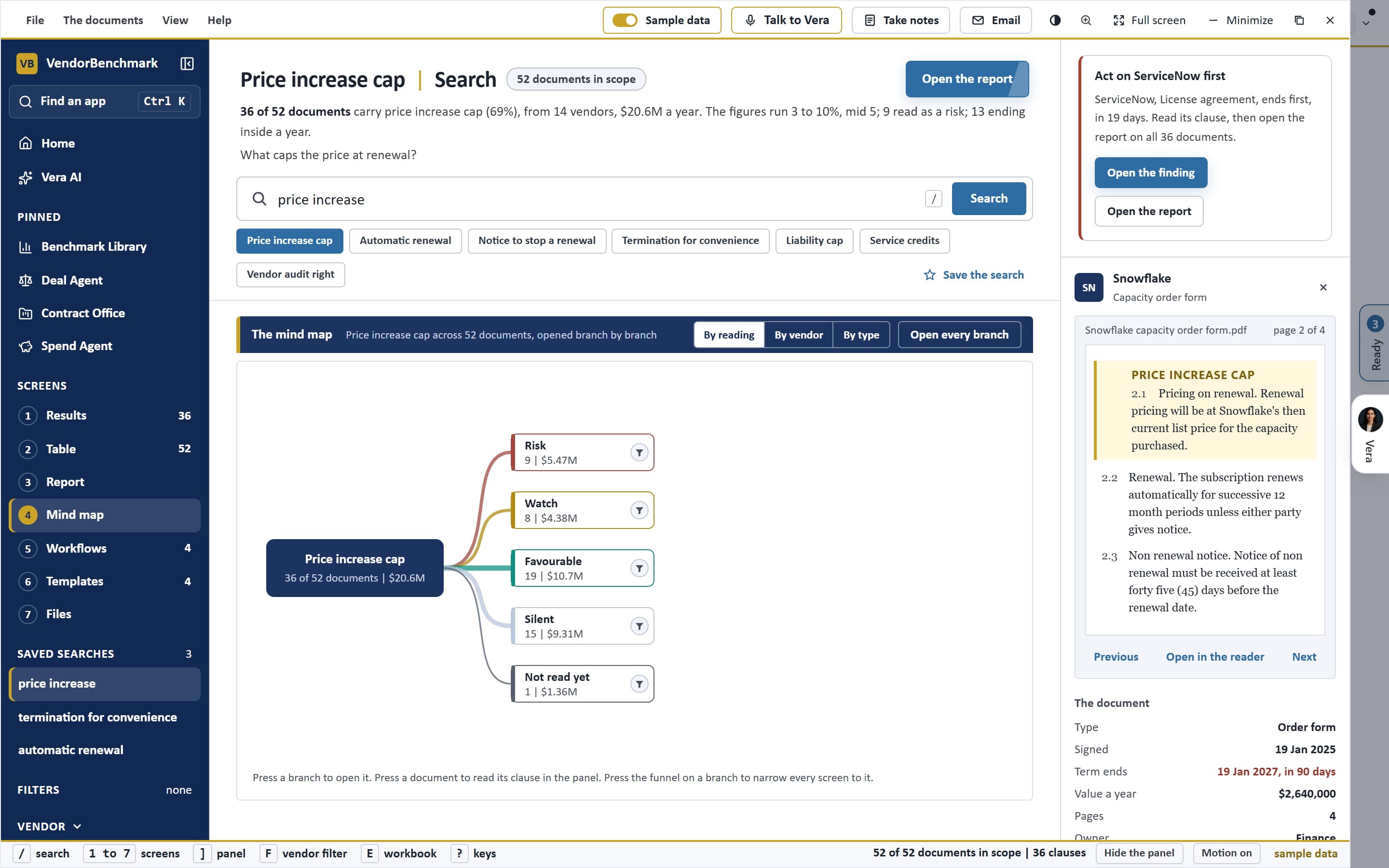The image size is (1389, 868).
Task: Expand the chevron at top-right corner
Action: pyautogui.click(x=1366, y=23)
